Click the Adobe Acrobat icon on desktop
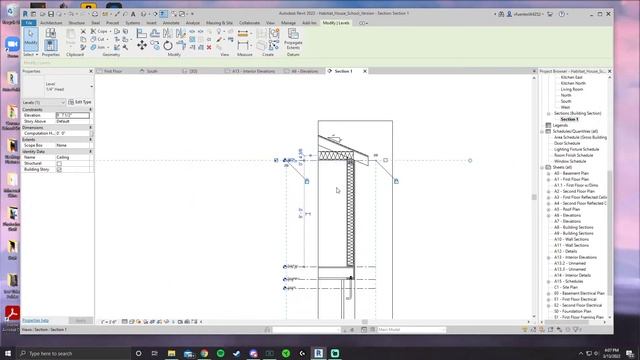The image size is (640, 360). [12, 314]
